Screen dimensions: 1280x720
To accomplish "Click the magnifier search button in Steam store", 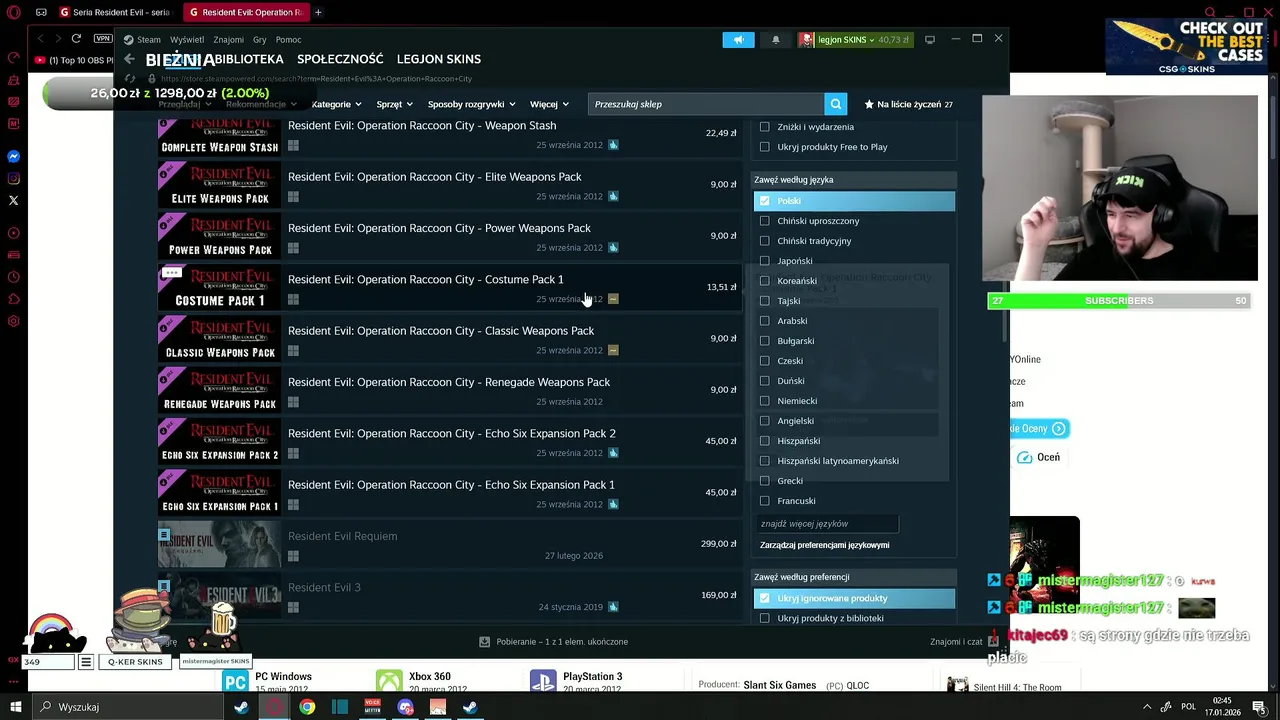I will click(836, 104).
